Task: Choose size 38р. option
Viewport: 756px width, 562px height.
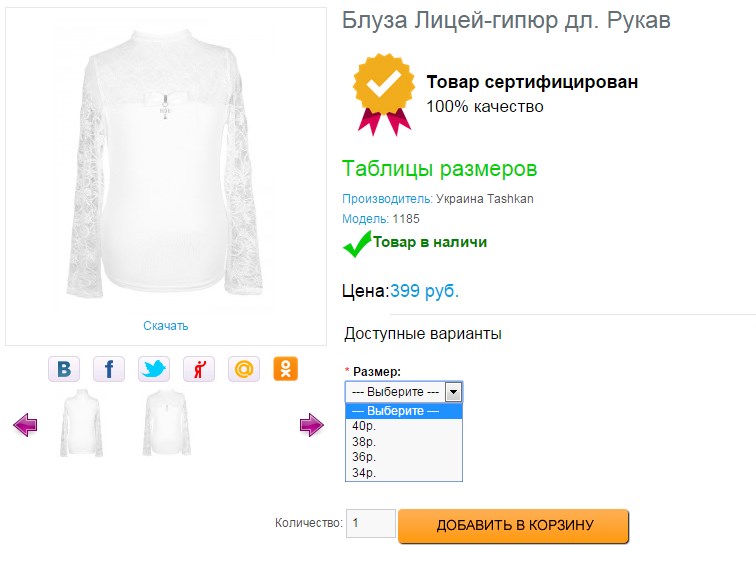Action: [x=364, y=441]
